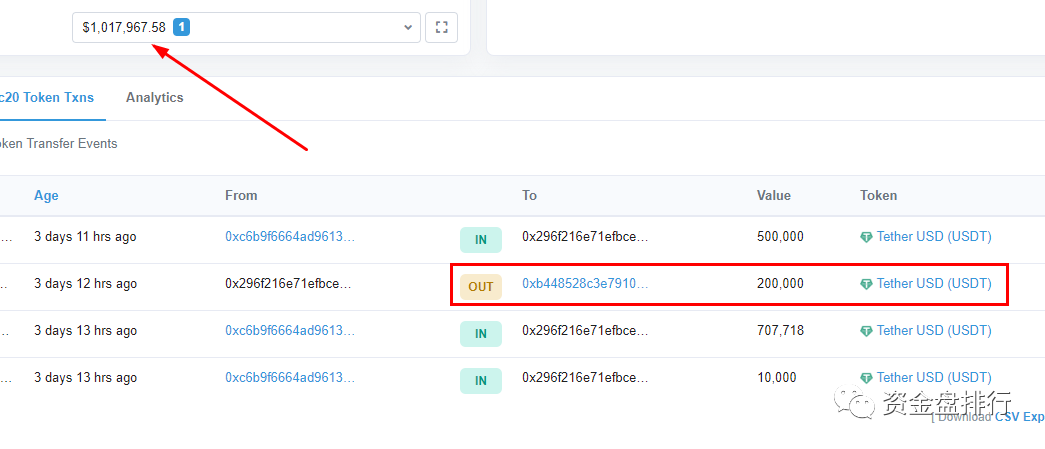Click the Value column header
This screenshot has width=1045, height=449.
774,195
